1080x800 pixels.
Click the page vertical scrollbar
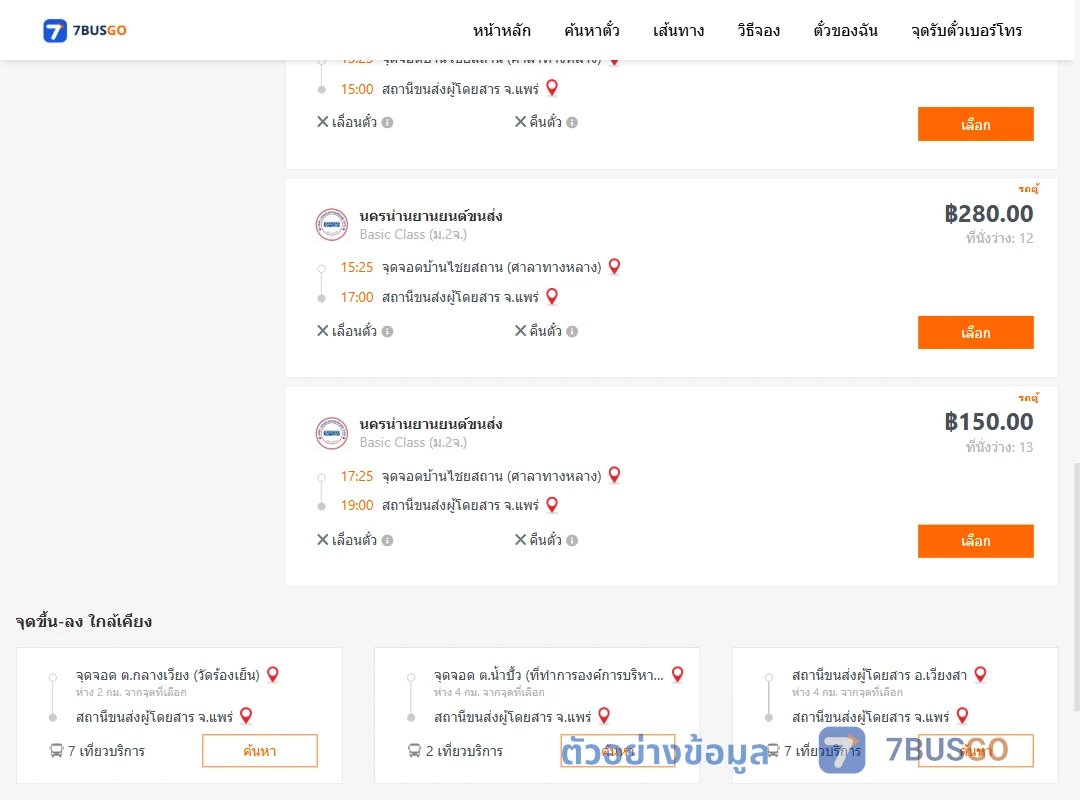point(1077,586)
